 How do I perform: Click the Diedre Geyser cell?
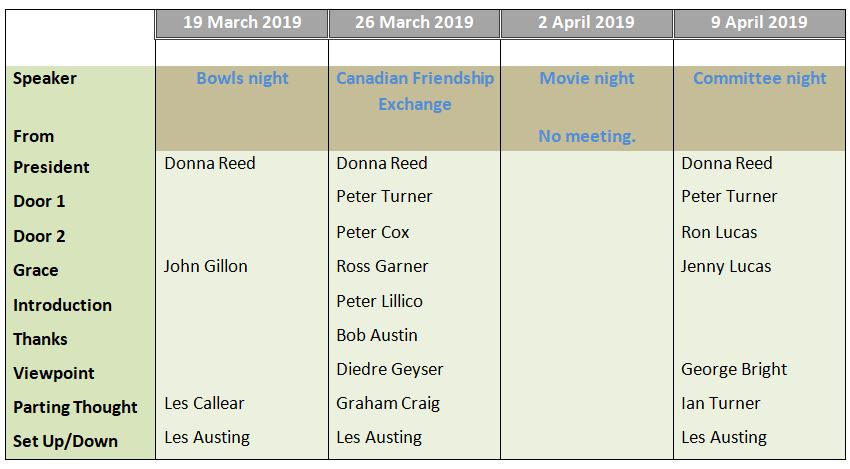pyautogui.click(x=390, y=369)
